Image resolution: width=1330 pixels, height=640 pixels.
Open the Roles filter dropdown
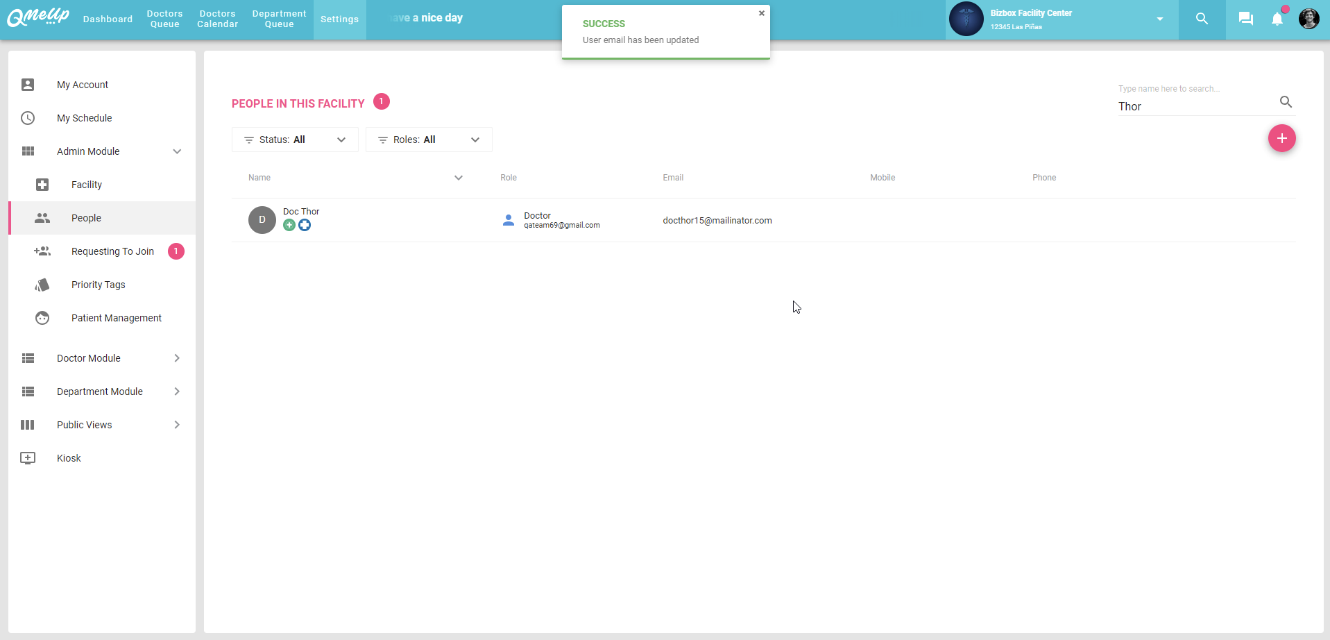pyautogui.click(x=429, y=140)
